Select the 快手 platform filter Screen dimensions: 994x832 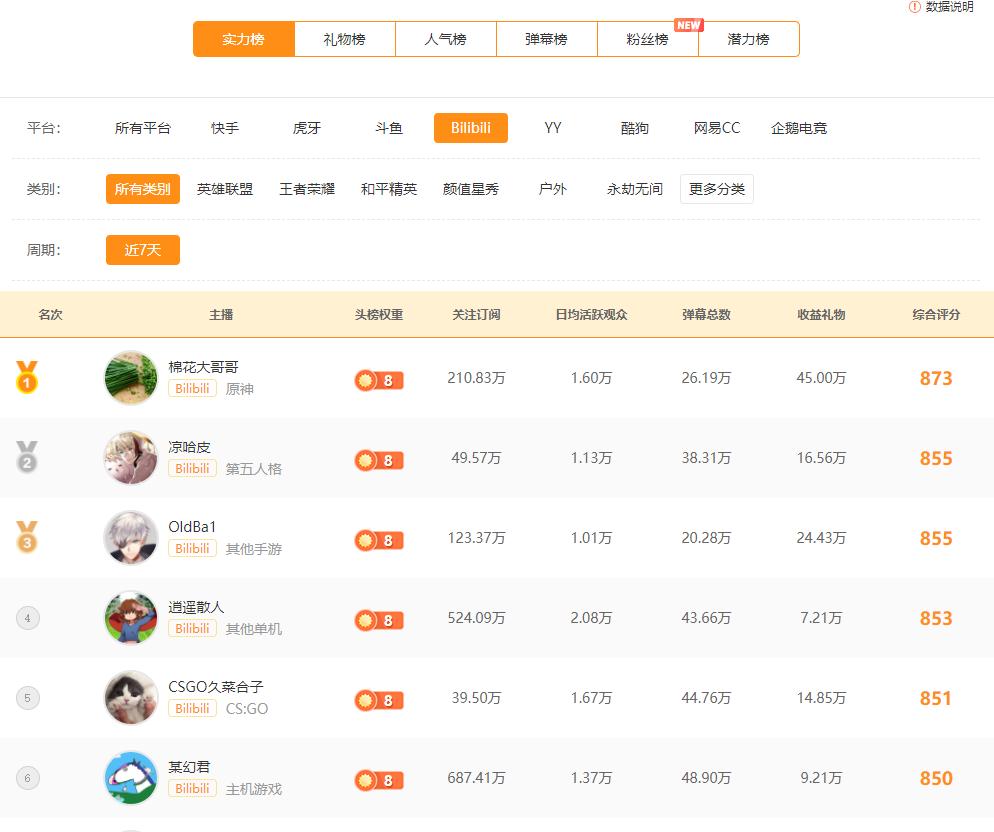coord(224,128)
